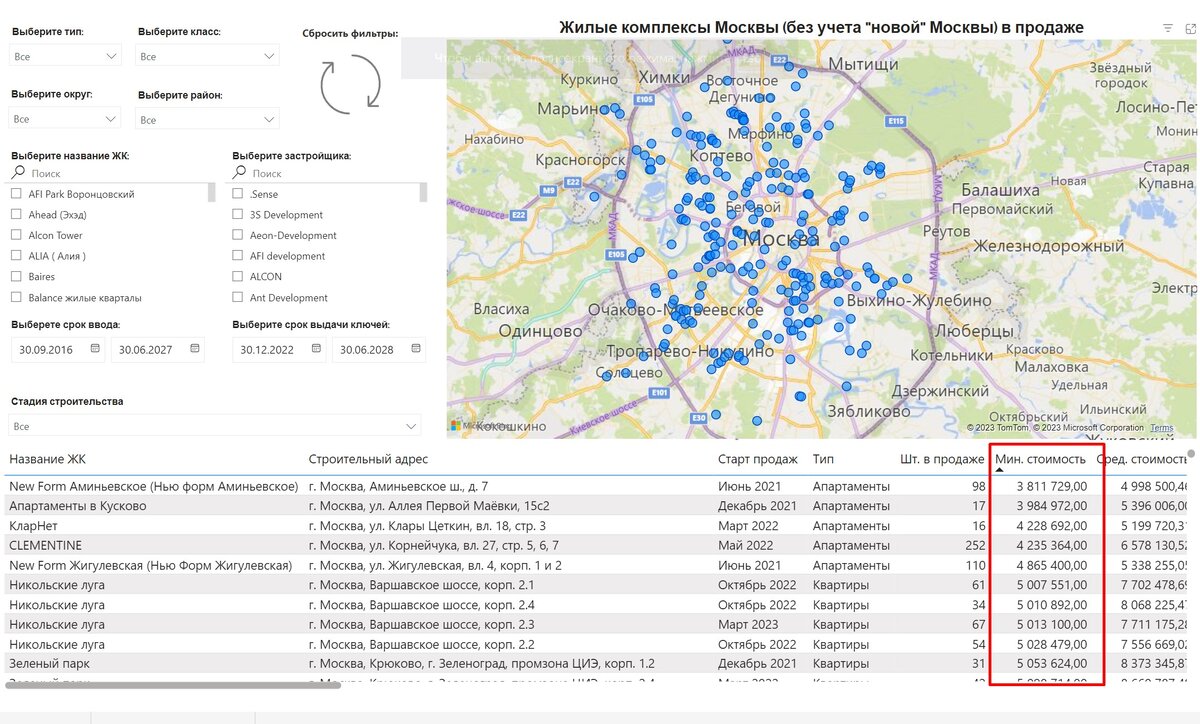Screen dimensions: 1200x724
Task: Click the search magnifier in the застройщик slicer
Action: (x=241, y=173)
